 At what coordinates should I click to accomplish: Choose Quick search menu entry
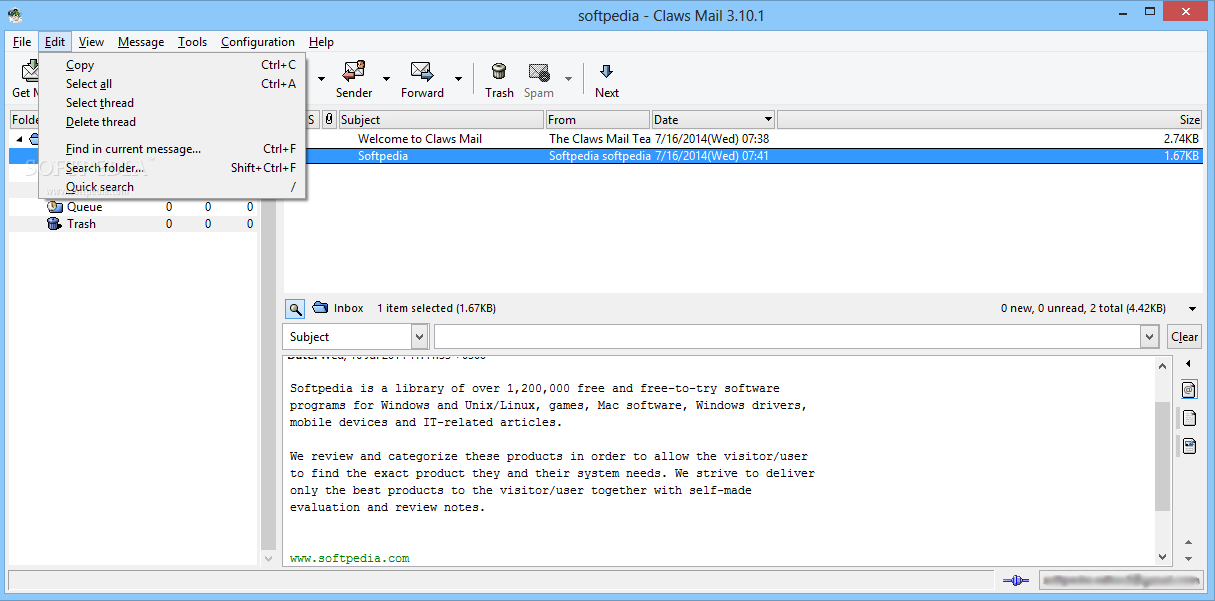point(172,187)
